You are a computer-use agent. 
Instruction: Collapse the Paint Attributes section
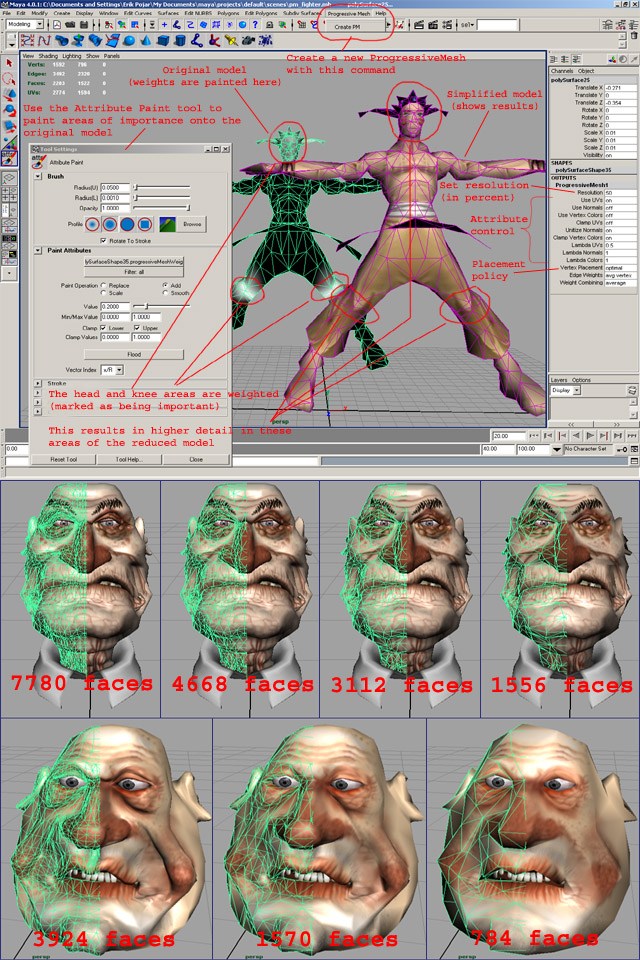point(38,250)
